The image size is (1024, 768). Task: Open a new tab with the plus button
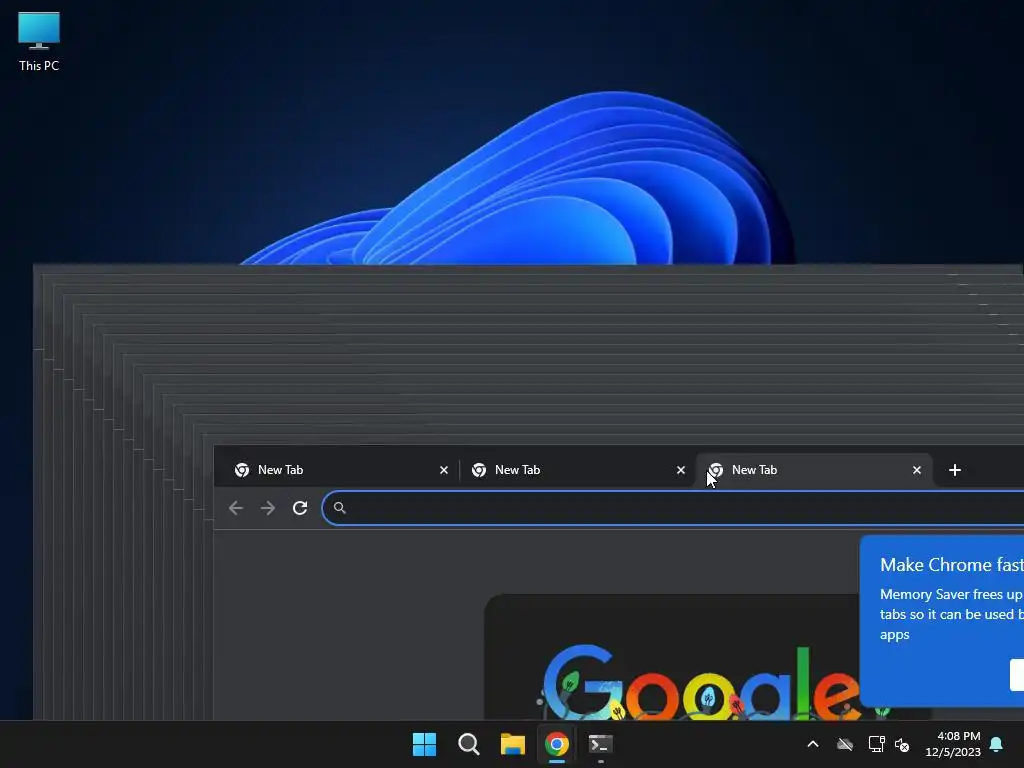955,470
